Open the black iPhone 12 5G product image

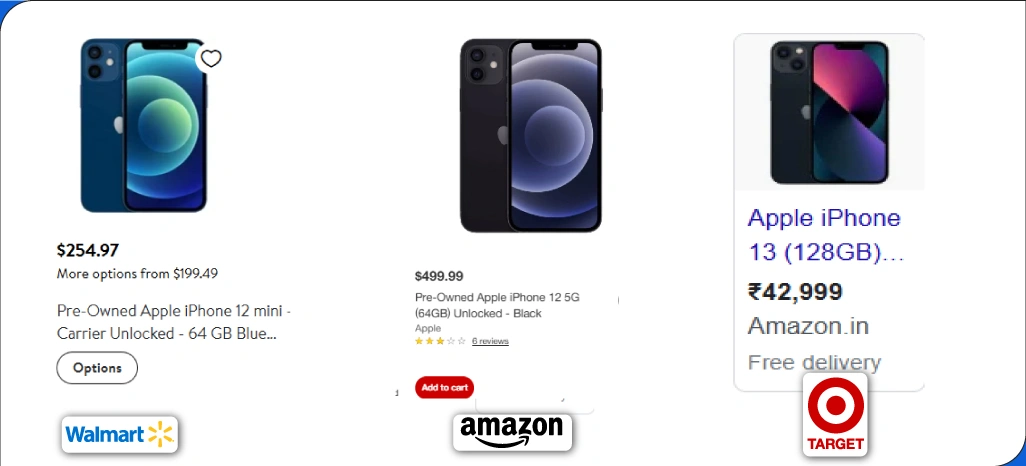click(530, 135)
